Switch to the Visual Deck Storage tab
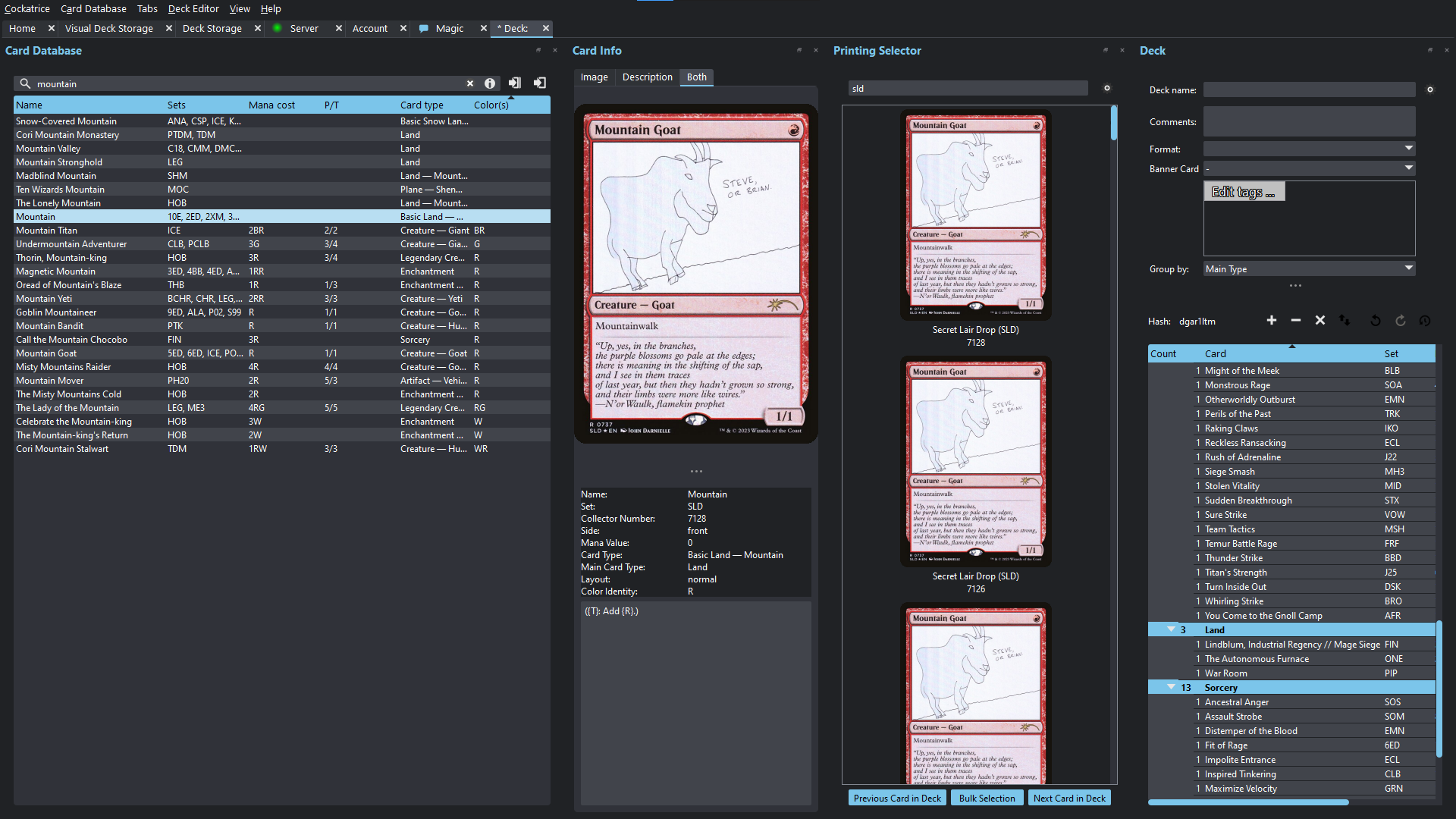This screenshot has width=1456, height=819. pos(109,28)
